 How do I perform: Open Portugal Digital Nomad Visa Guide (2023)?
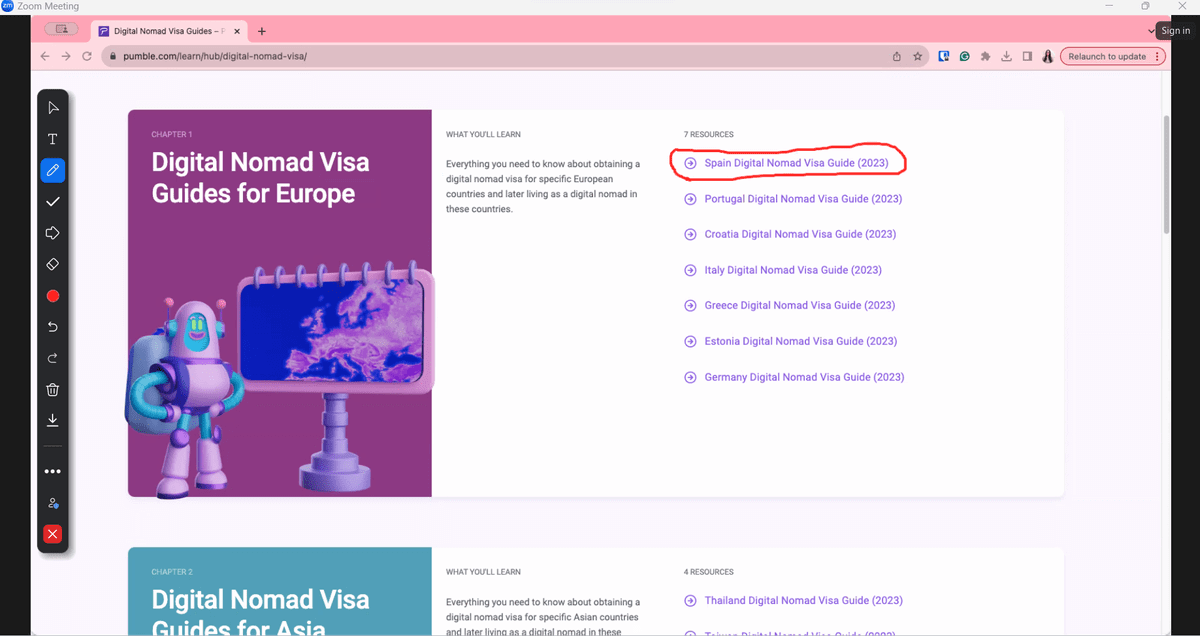(x=803, y=199)
